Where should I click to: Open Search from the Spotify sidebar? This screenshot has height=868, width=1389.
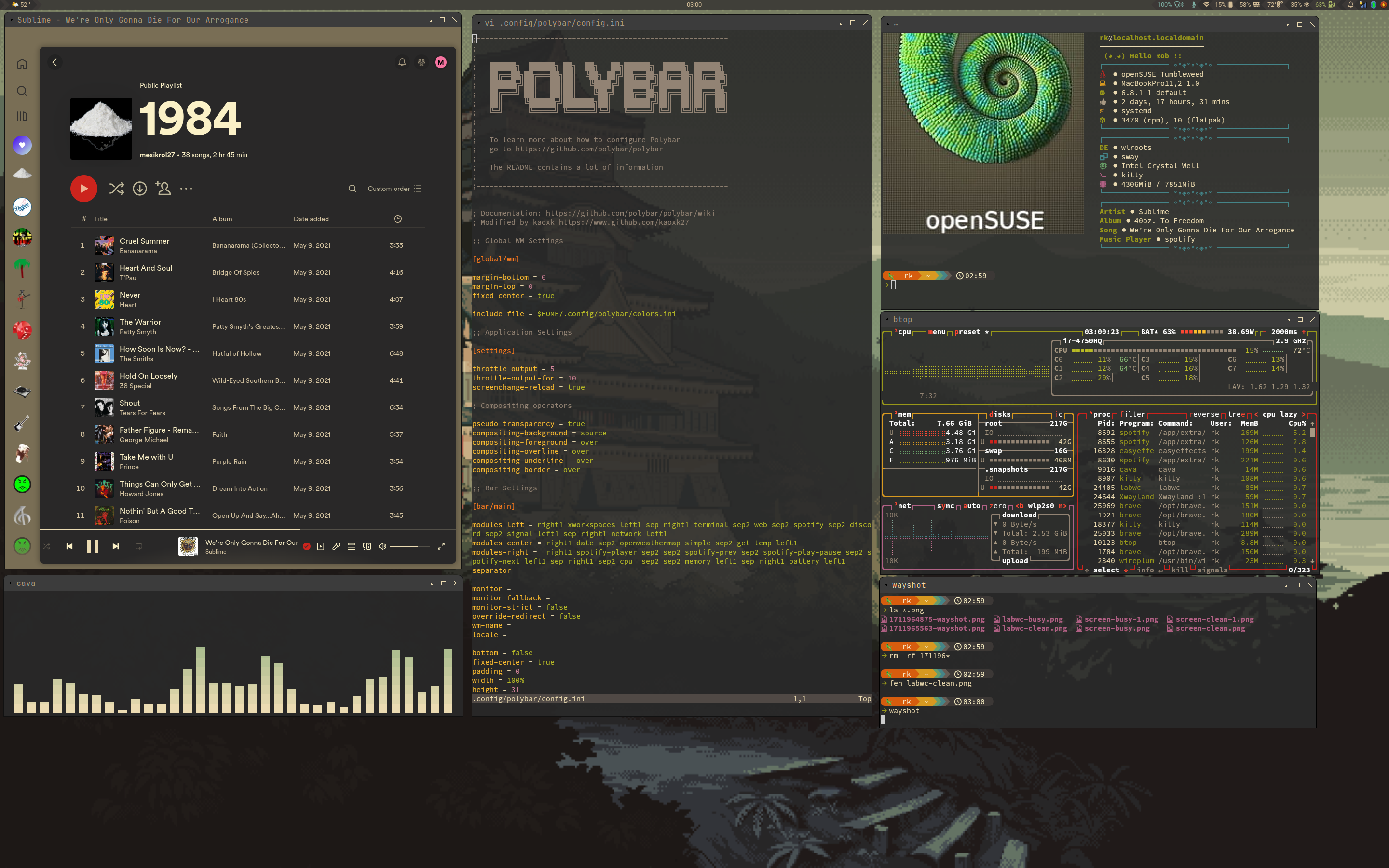(22, 91)
